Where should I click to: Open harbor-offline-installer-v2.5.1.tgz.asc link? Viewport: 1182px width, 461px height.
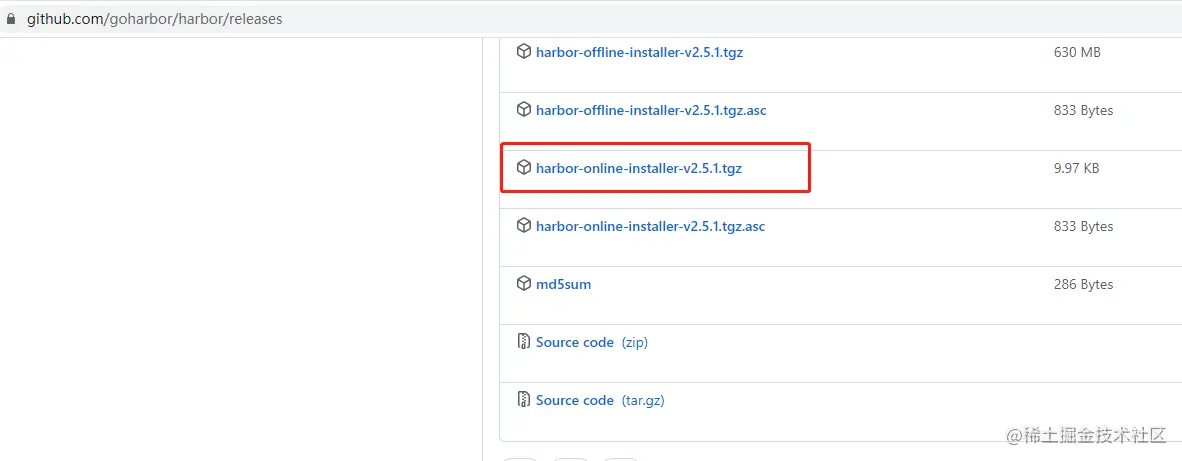[x=651, y=110]
